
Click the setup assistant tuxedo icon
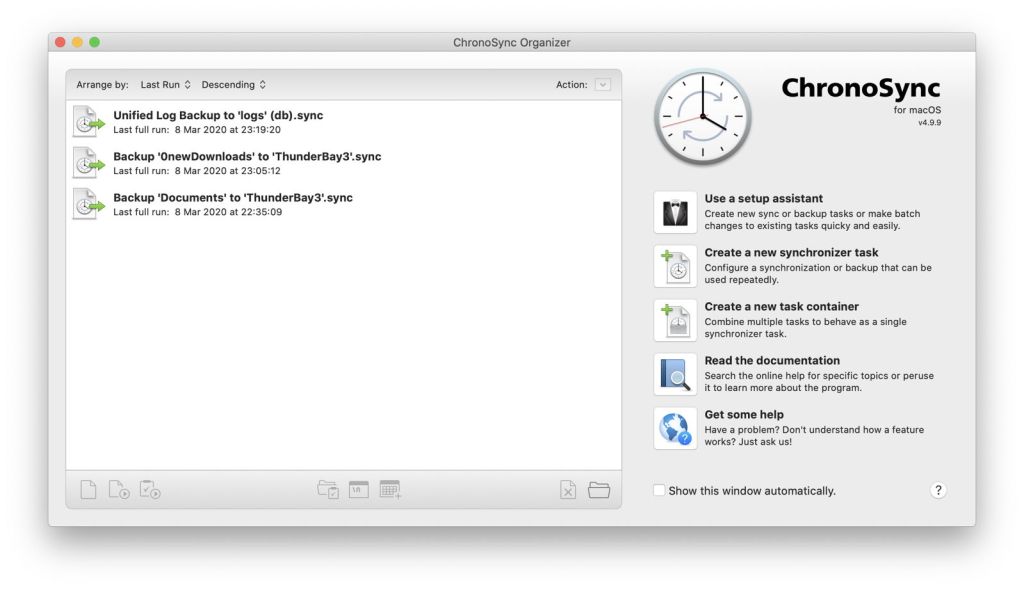[675, 212]
